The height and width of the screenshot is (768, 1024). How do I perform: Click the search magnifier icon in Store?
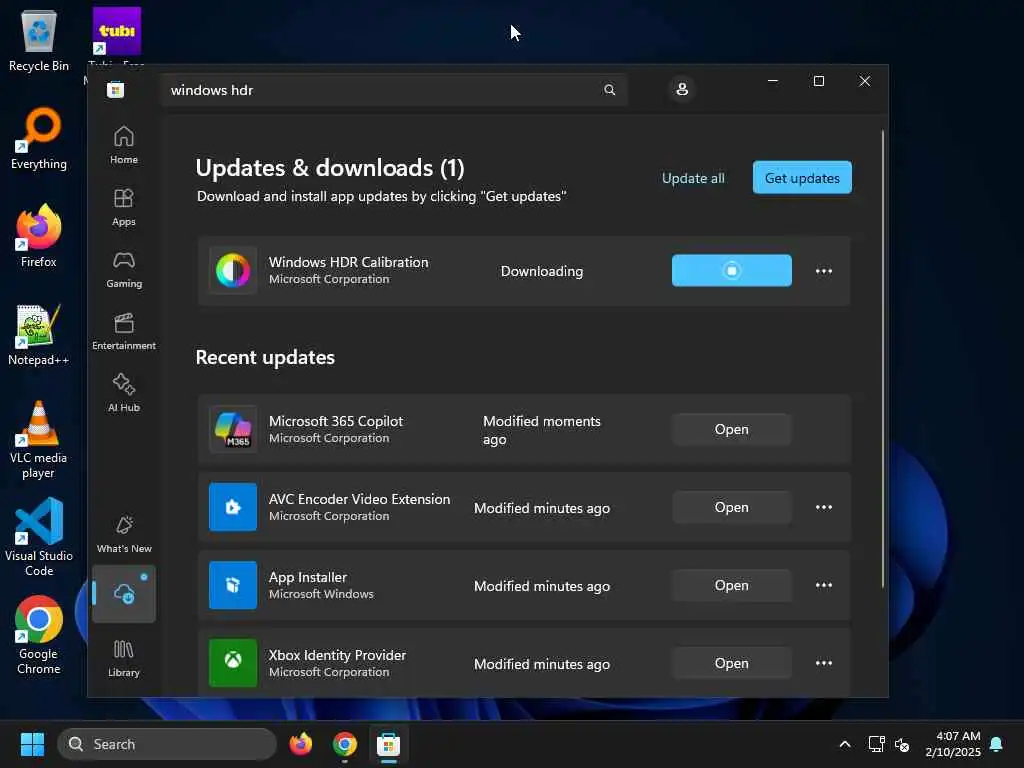point(609,90)
